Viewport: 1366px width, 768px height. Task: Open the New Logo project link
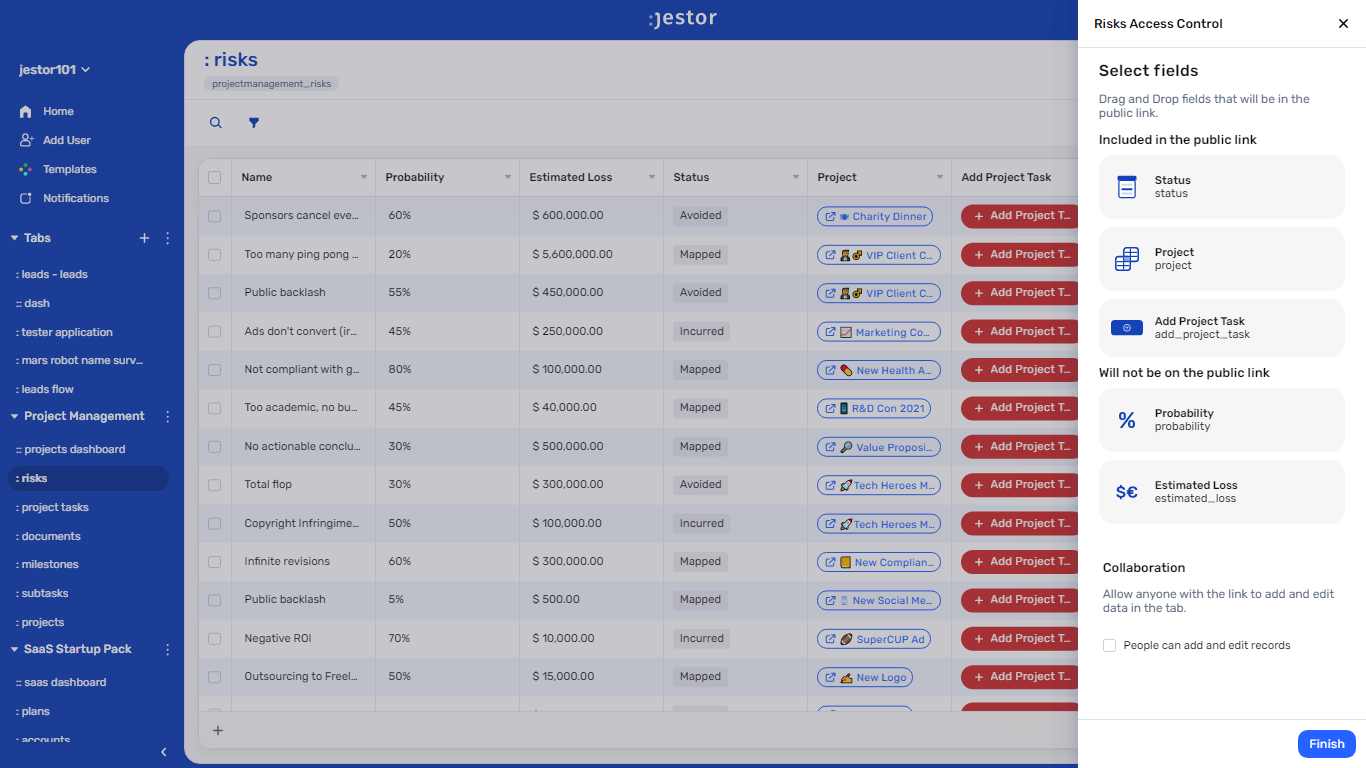[x=865, y=677]
